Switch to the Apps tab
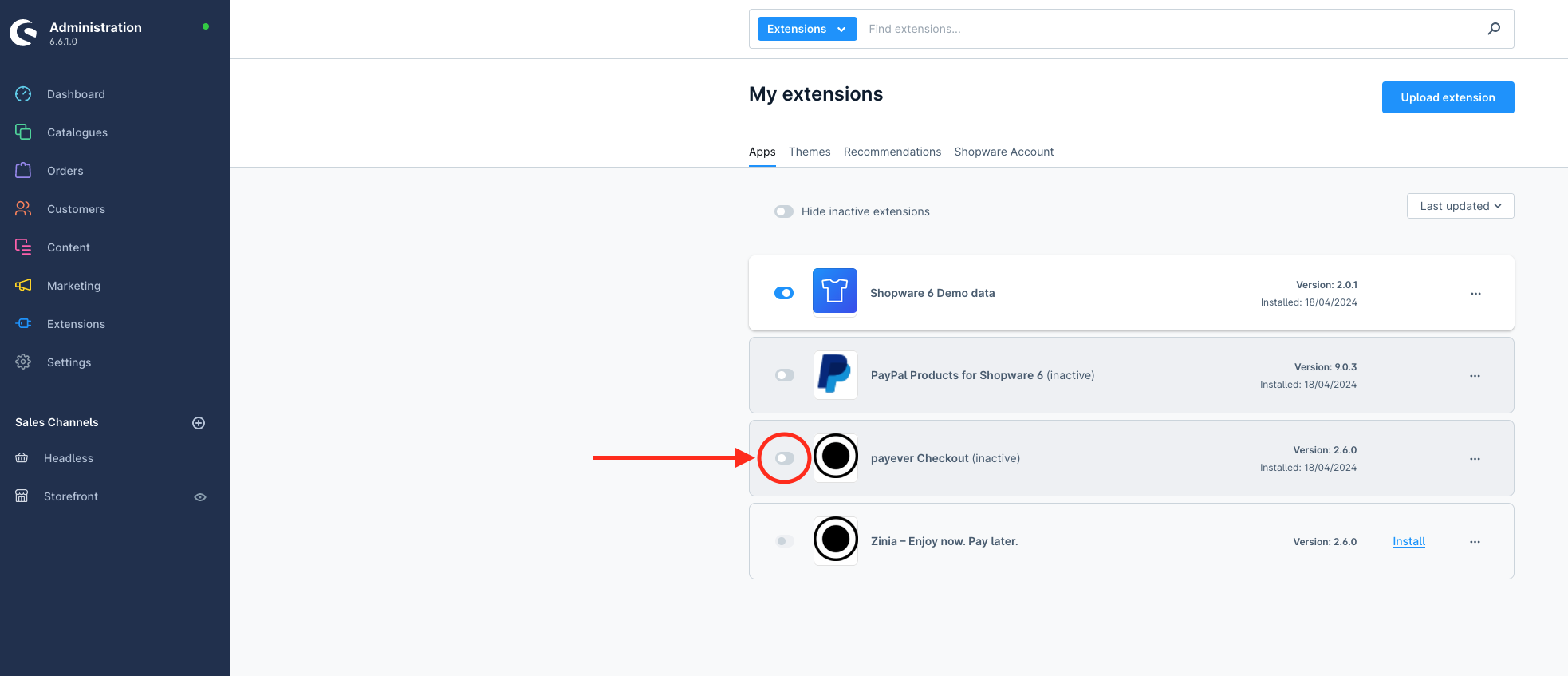This screenshot has width=1568, height=676. point(762,152)
